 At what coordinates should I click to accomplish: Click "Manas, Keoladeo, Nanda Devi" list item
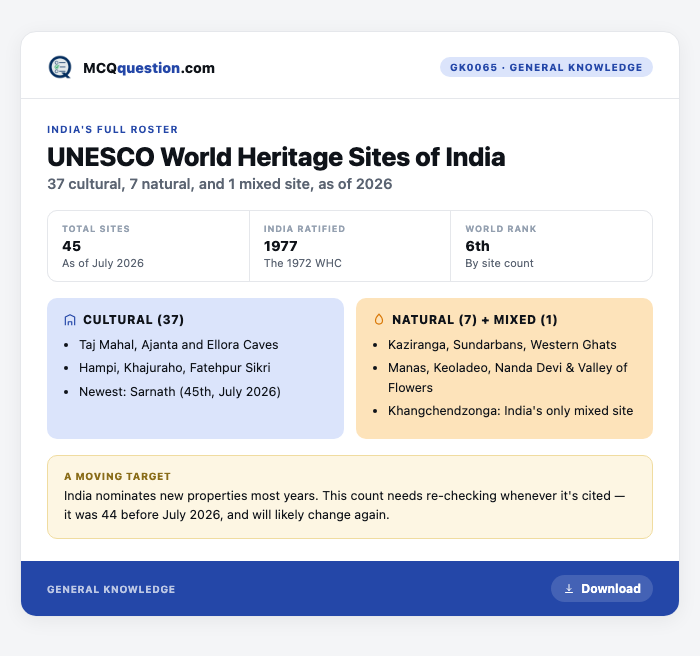click(x=508, y=377)
